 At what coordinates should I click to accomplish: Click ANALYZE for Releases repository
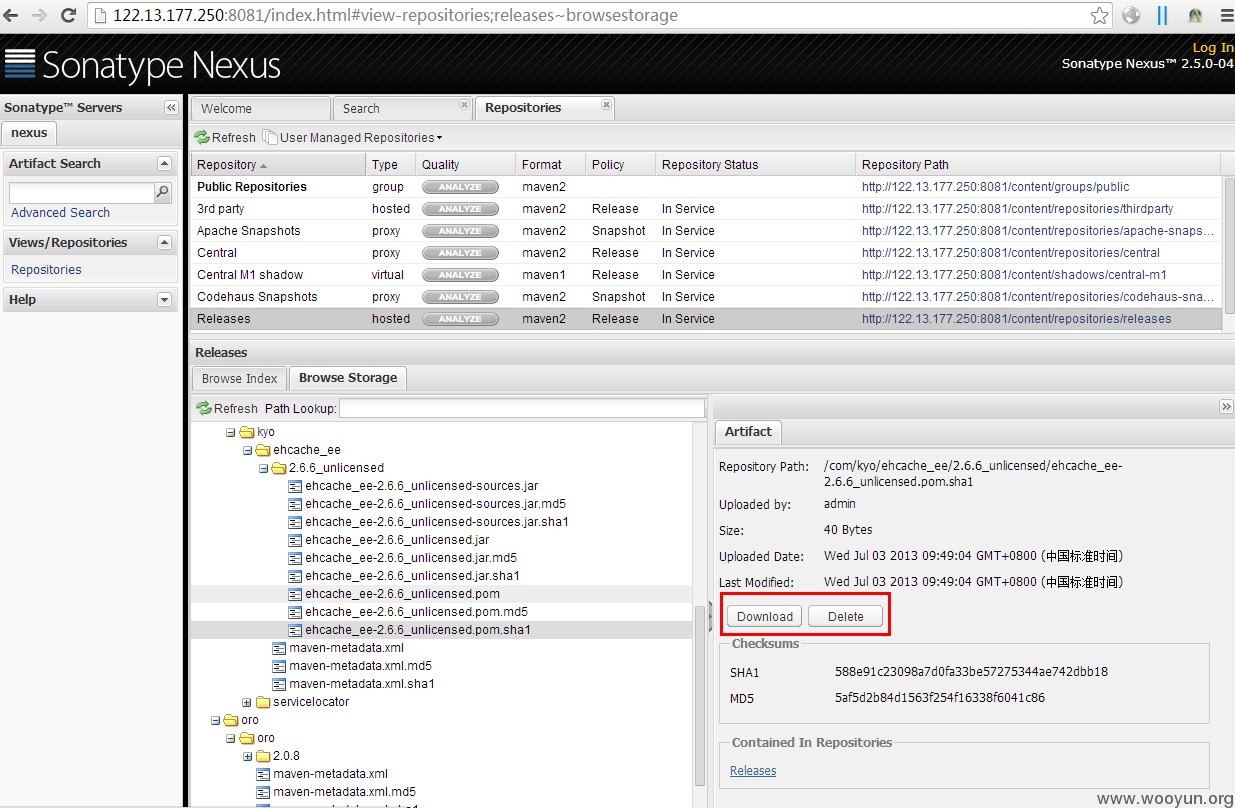click(460, 319)
